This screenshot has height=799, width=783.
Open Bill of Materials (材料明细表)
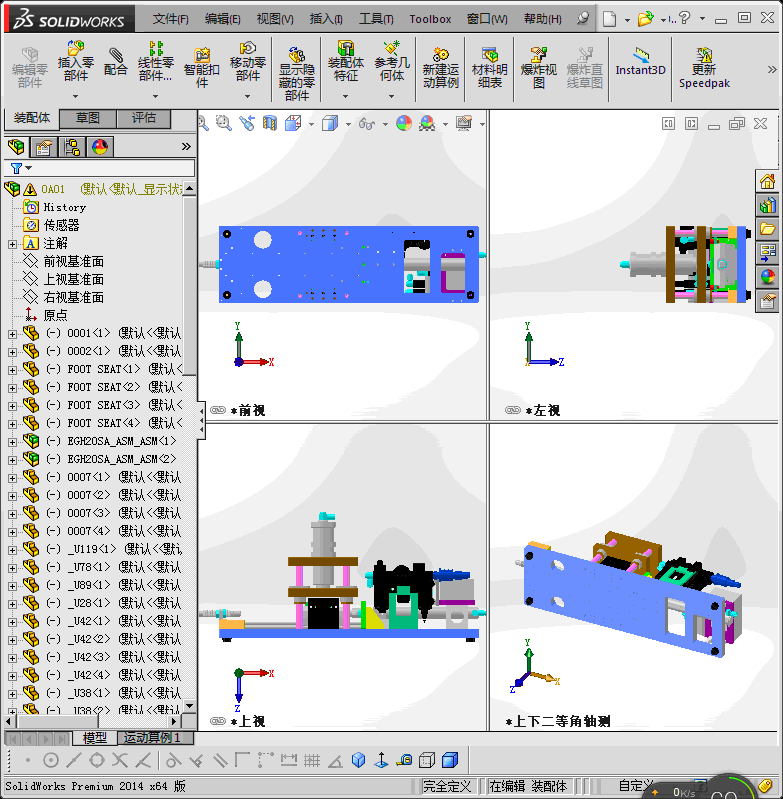[490, 67]
